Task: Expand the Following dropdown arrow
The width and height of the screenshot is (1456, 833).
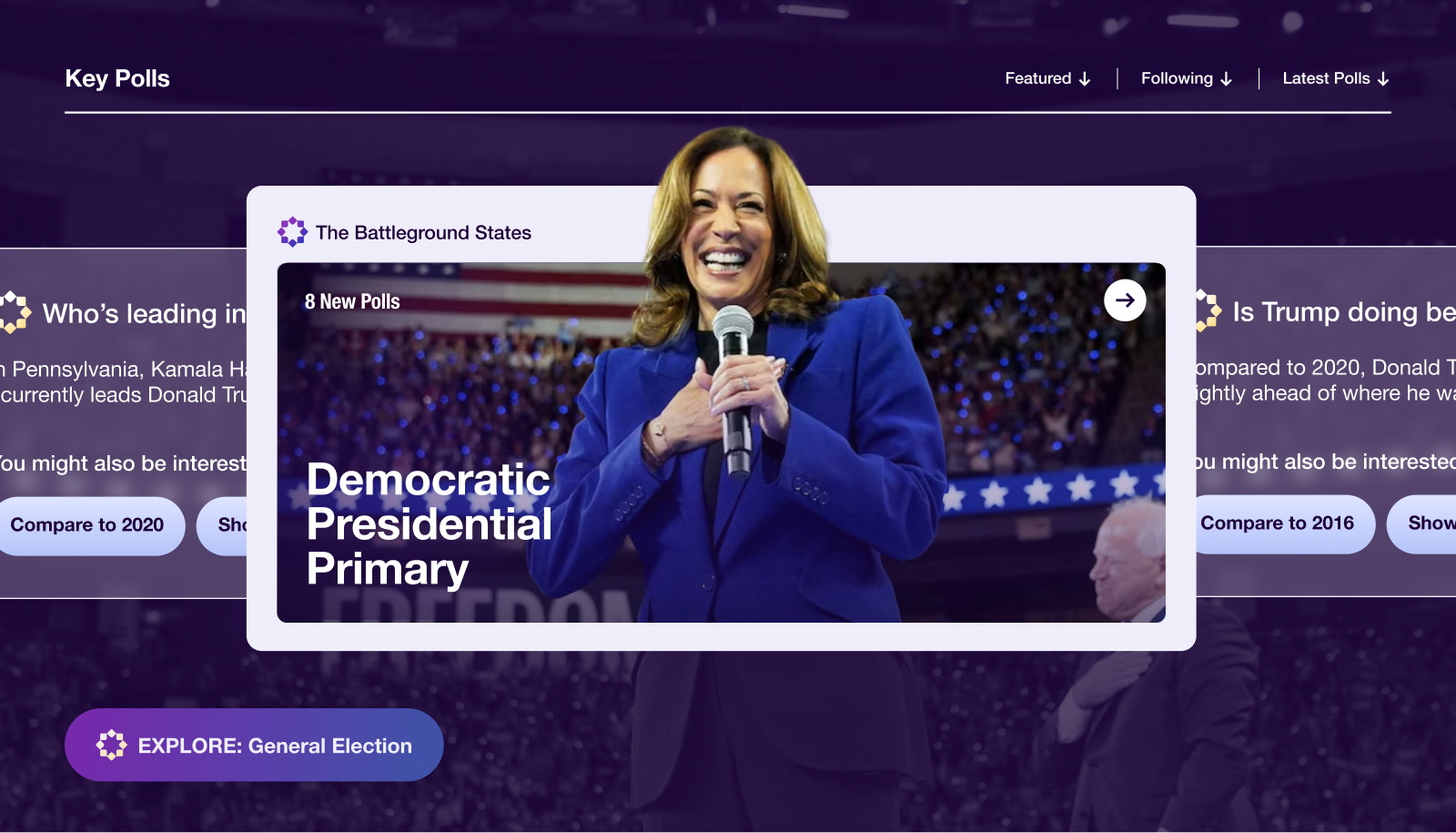Action: [1227, 79]
